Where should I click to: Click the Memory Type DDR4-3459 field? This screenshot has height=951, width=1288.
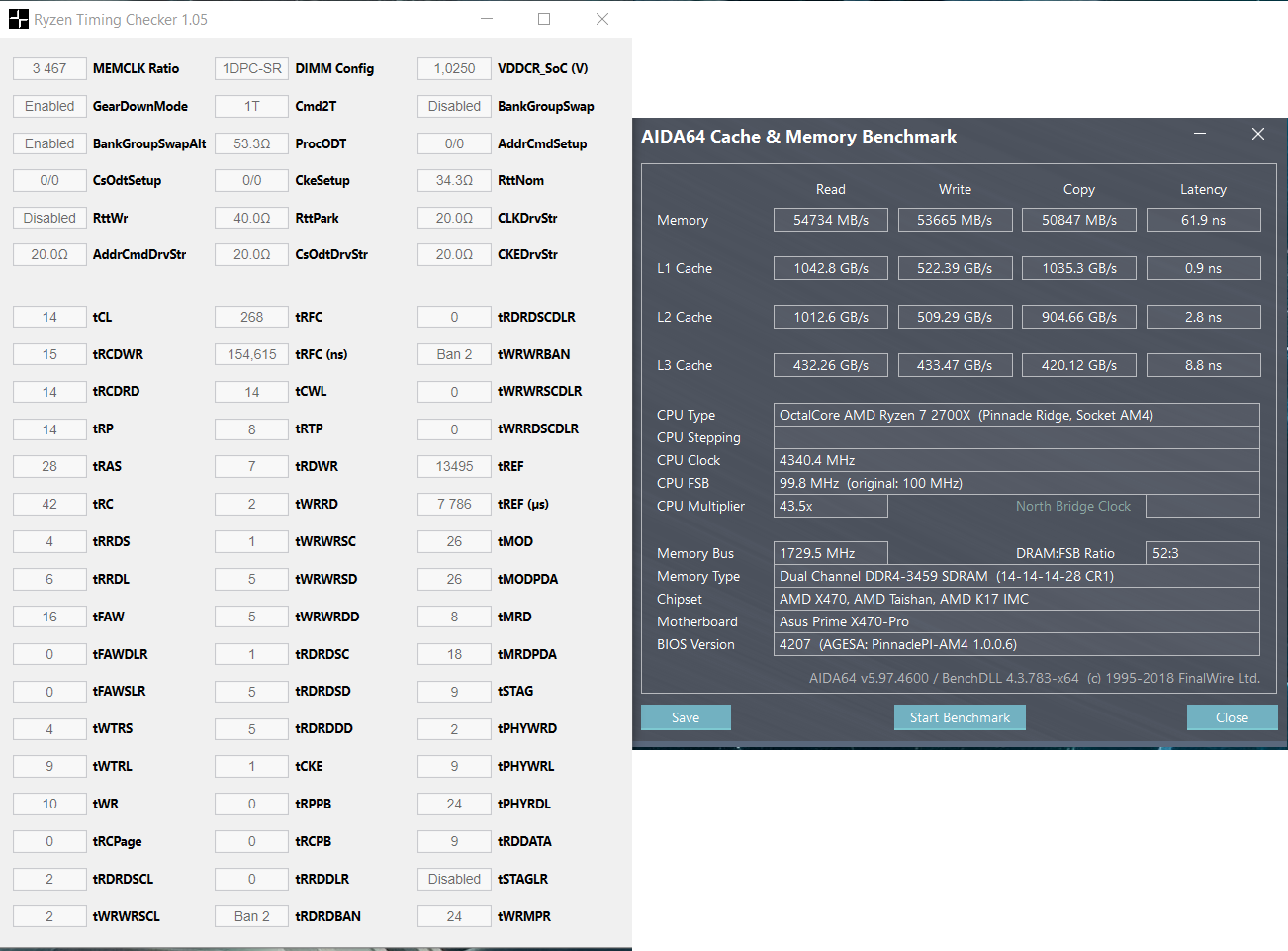pyautogui.click(x=1016, y=576)
